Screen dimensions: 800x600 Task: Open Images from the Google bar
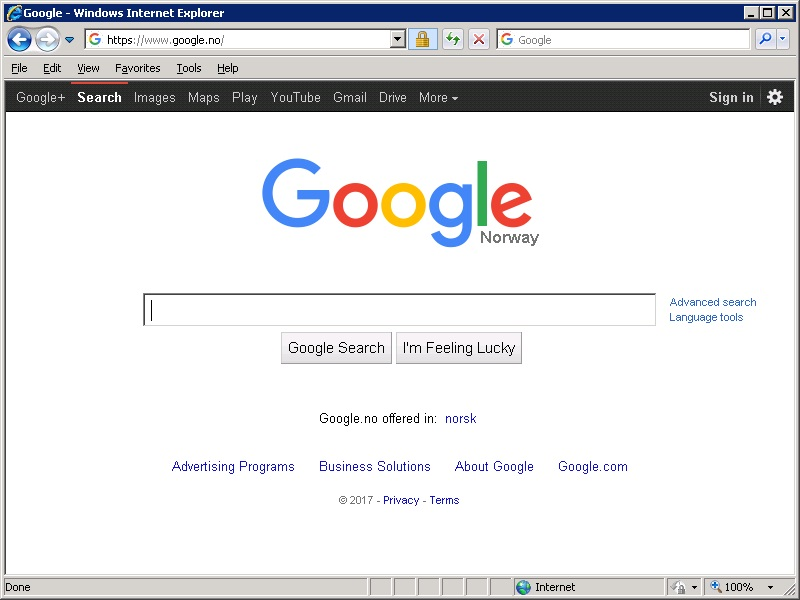155,97
